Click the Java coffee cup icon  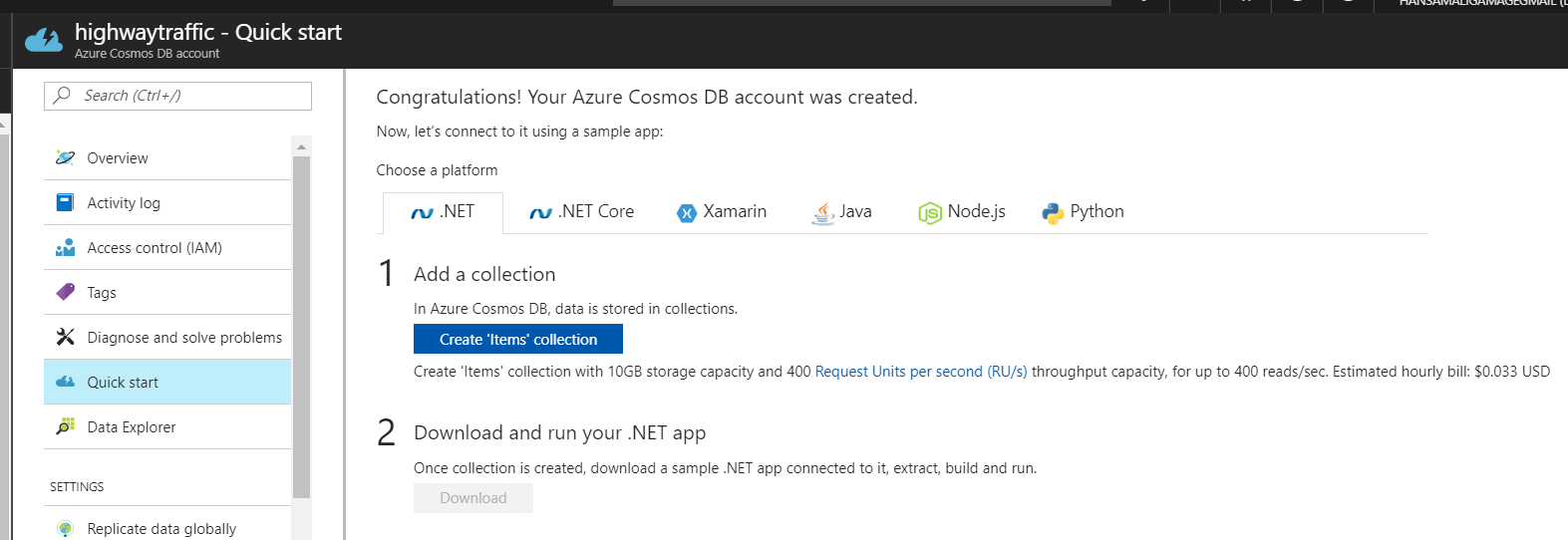point(822,212)
